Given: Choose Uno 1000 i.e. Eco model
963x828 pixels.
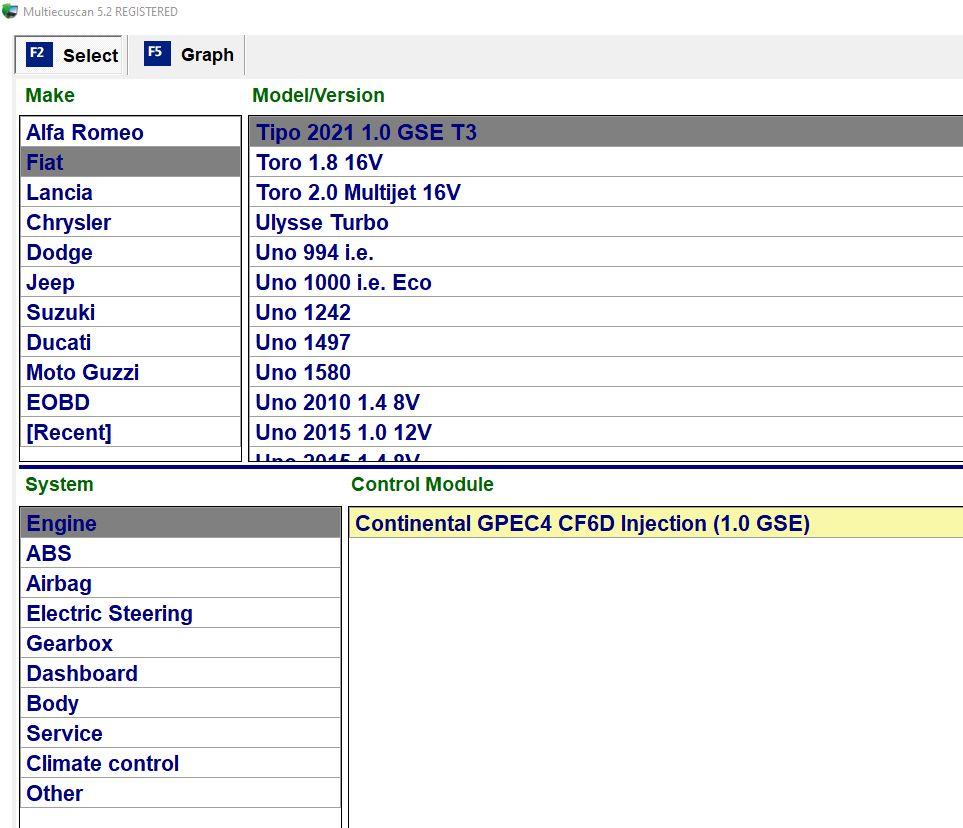Looking at the screenshot, I should pos(343,283).
